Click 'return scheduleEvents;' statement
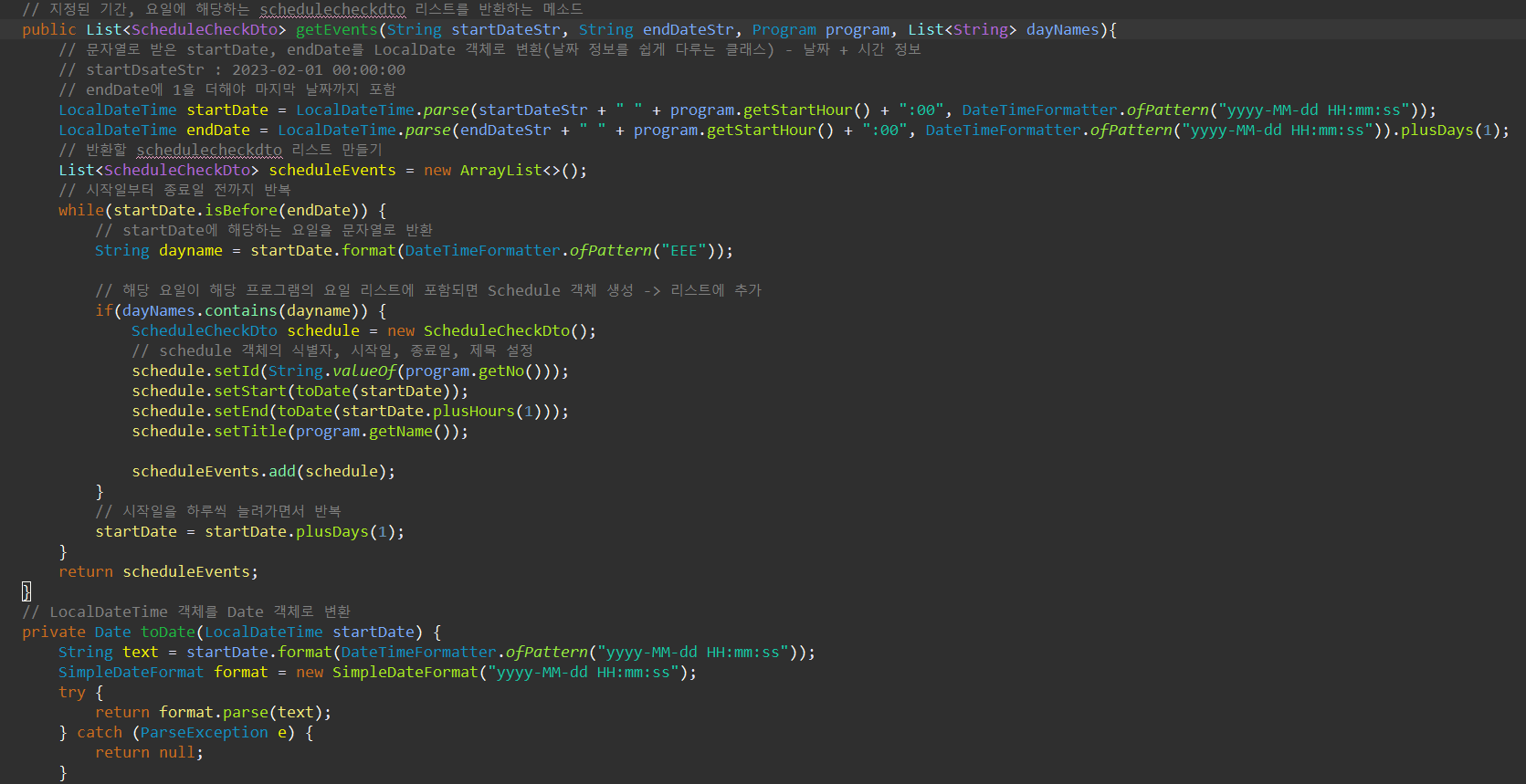 (158, 572)
